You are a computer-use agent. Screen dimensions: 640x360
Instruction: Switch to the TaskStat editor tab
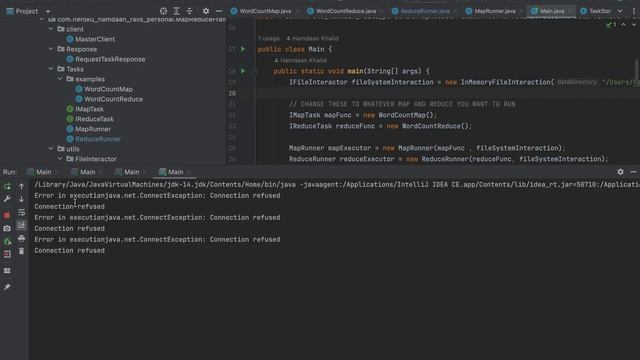point(595,11)
